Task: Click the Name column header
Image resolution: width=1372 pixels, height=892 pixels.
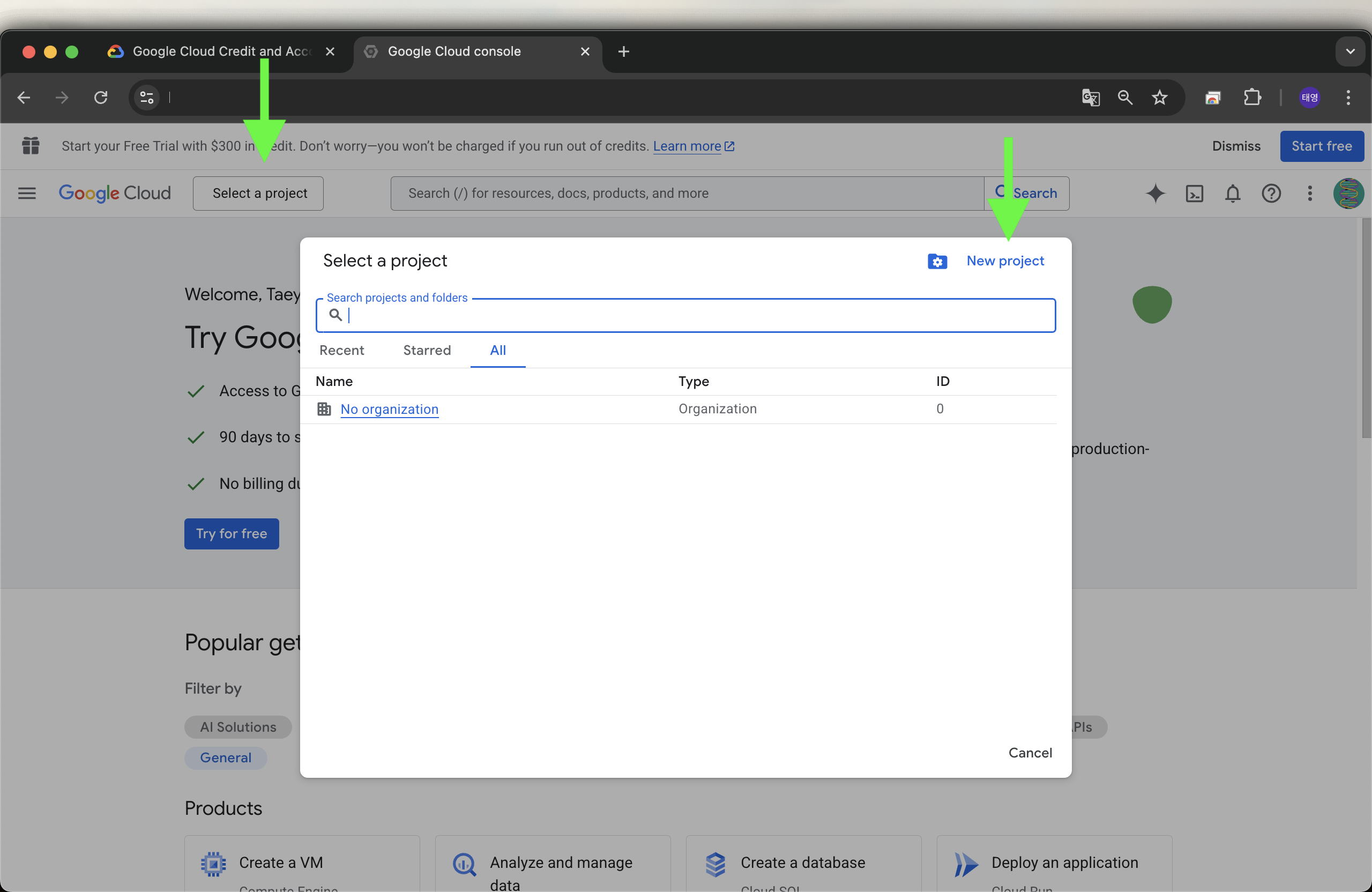Action: pos(334,381)
